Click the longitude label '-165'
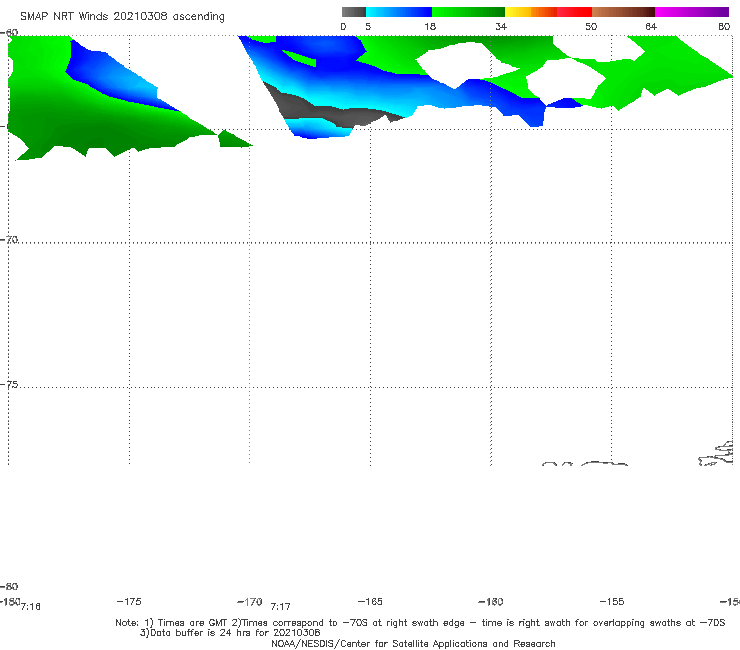 [x=370, y=601]
